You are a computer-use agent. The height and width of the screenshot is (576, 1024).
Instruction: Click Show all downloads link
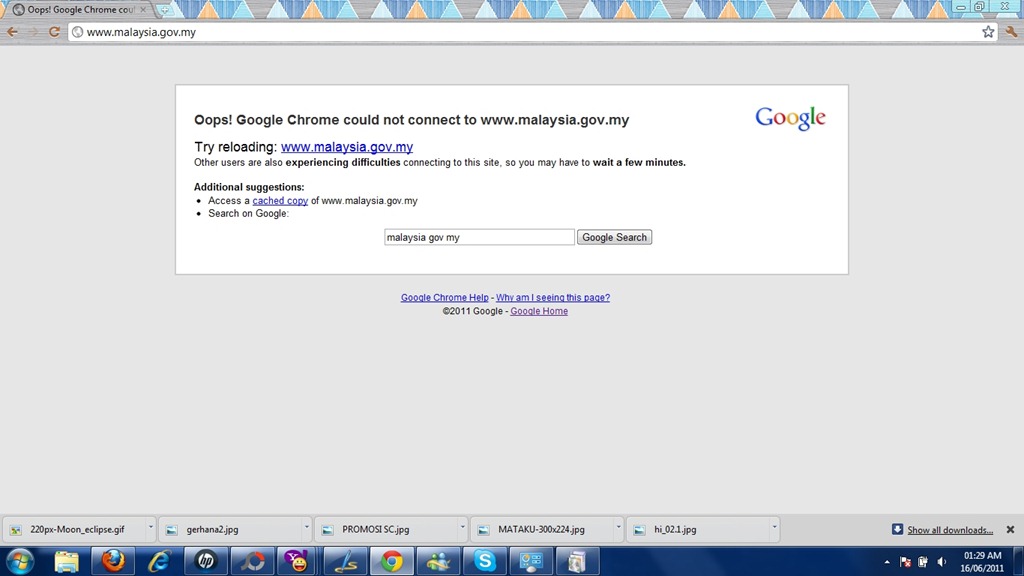tap(950, 530)
